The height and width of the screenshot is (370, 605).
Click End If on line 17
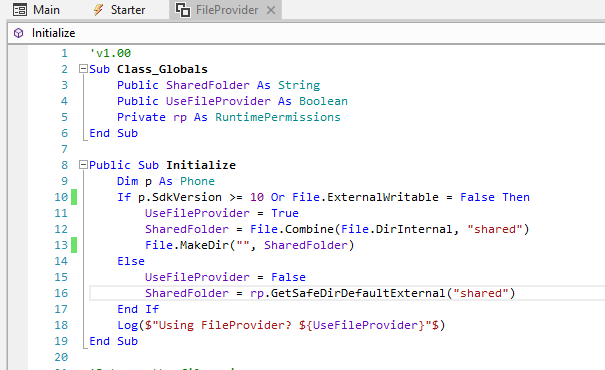[138, 309]
